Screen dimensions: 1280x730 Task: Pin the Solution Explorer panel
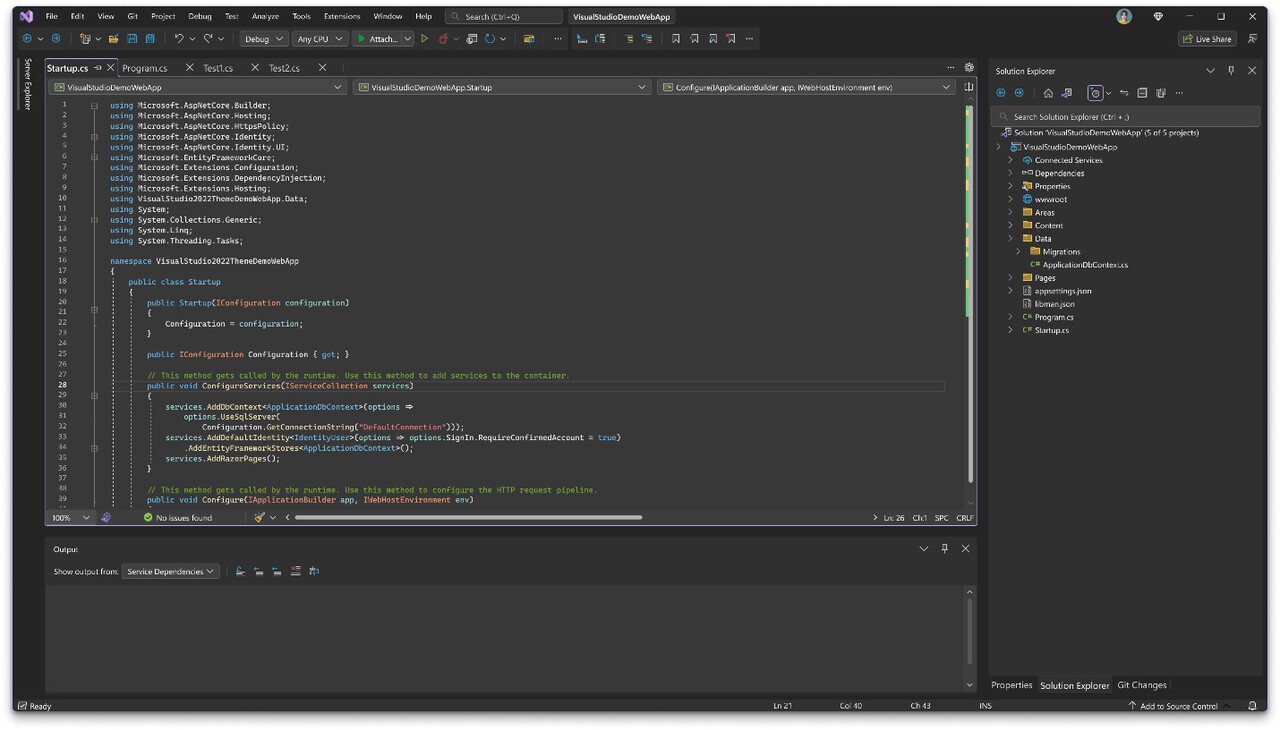1231,70
